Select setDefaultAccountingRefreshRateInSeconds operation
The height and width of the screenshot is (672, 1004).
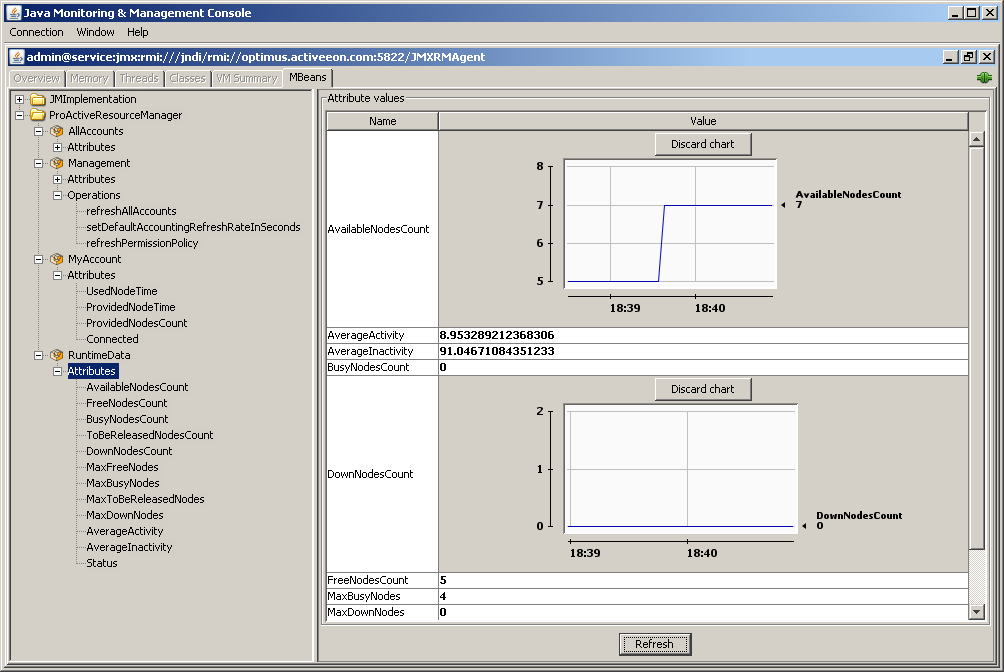pos(193,227)
